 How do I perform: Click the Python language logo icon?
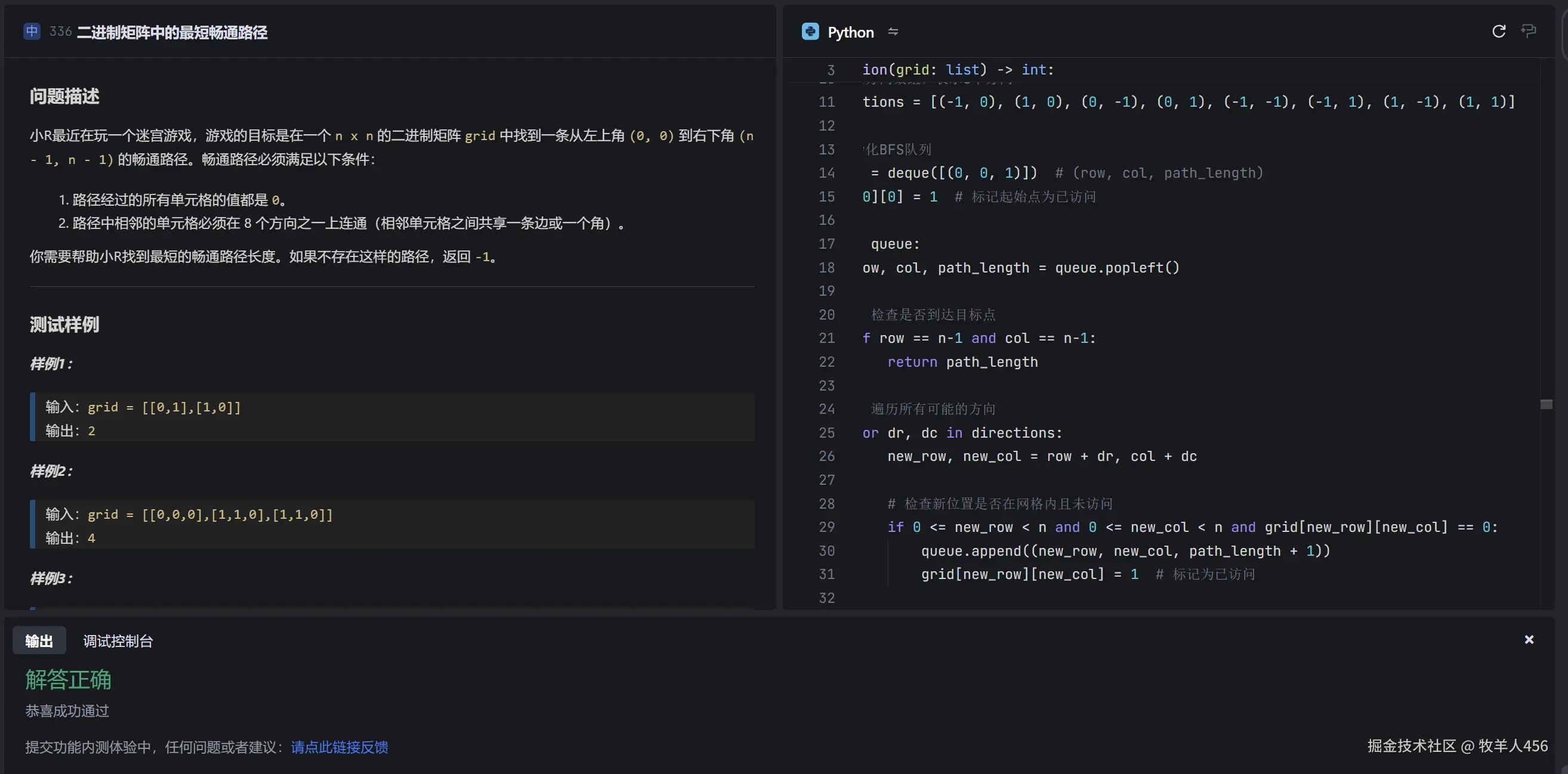(x=810, y=32)
